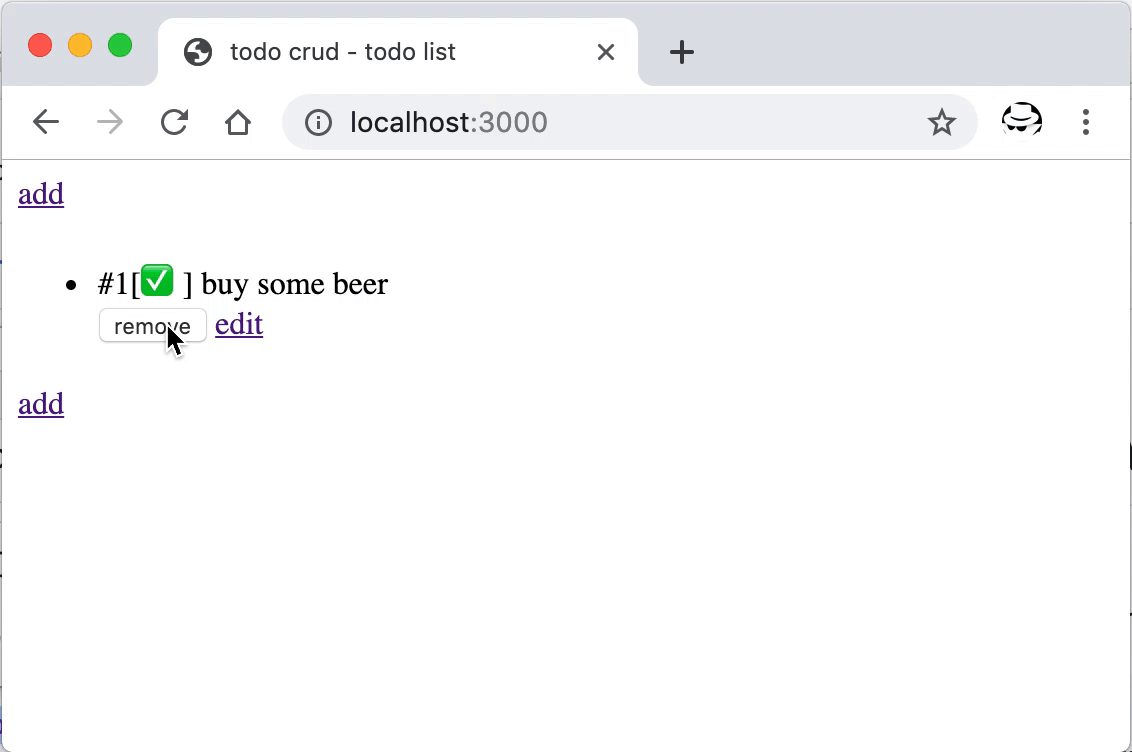Viewport: 1132px width, 752px height.
Task: Reload the current page
Action: (x=174, y=122)
